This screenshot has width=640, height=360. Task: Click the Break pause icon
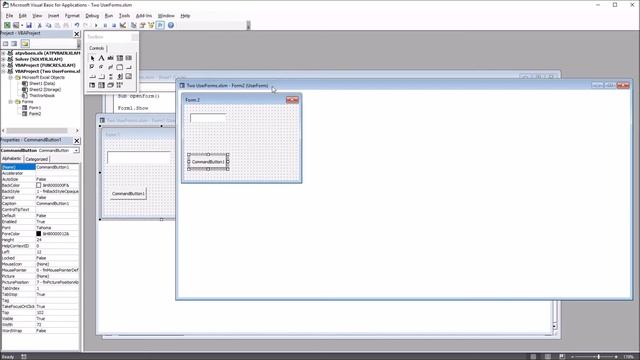point(105,25)
